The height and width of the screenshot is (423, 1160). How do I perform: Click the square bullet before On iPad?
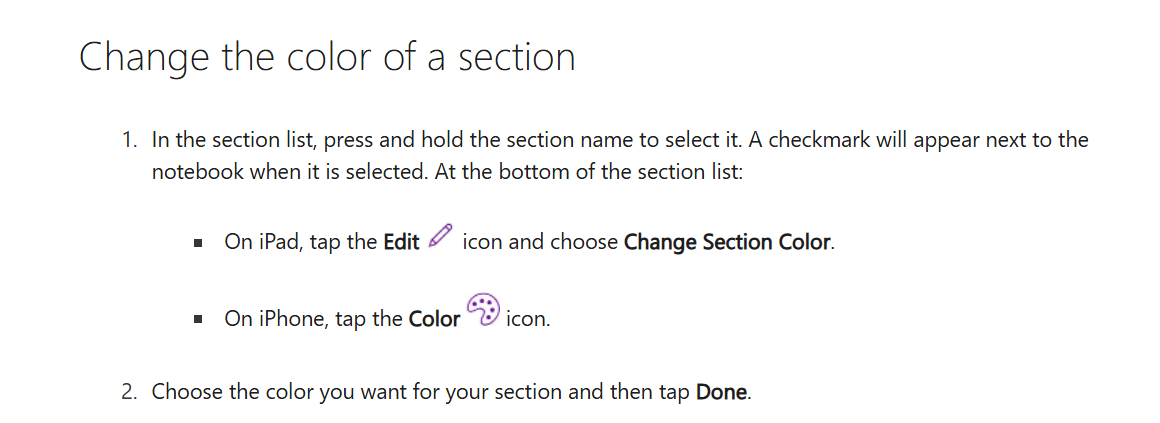point(198,243)
